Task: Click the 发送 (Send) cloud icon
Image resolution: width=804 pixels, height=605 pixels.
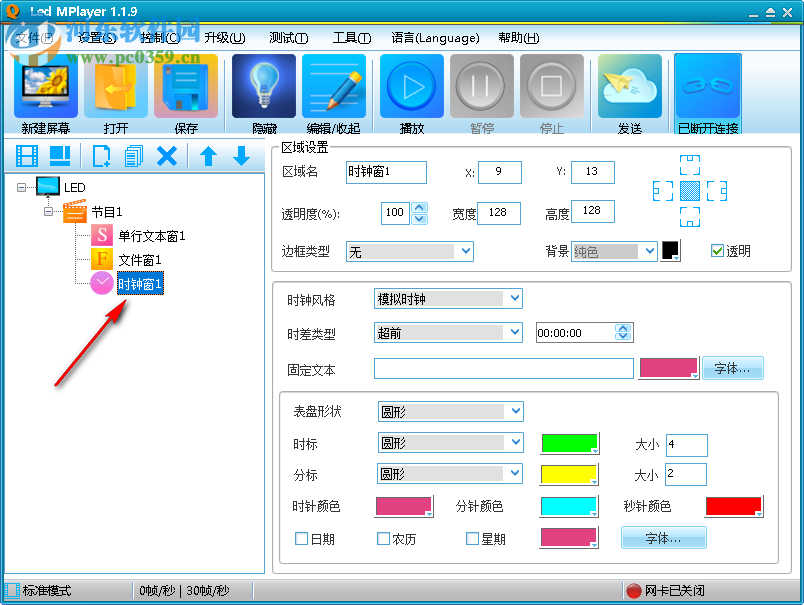Action: 629,85
